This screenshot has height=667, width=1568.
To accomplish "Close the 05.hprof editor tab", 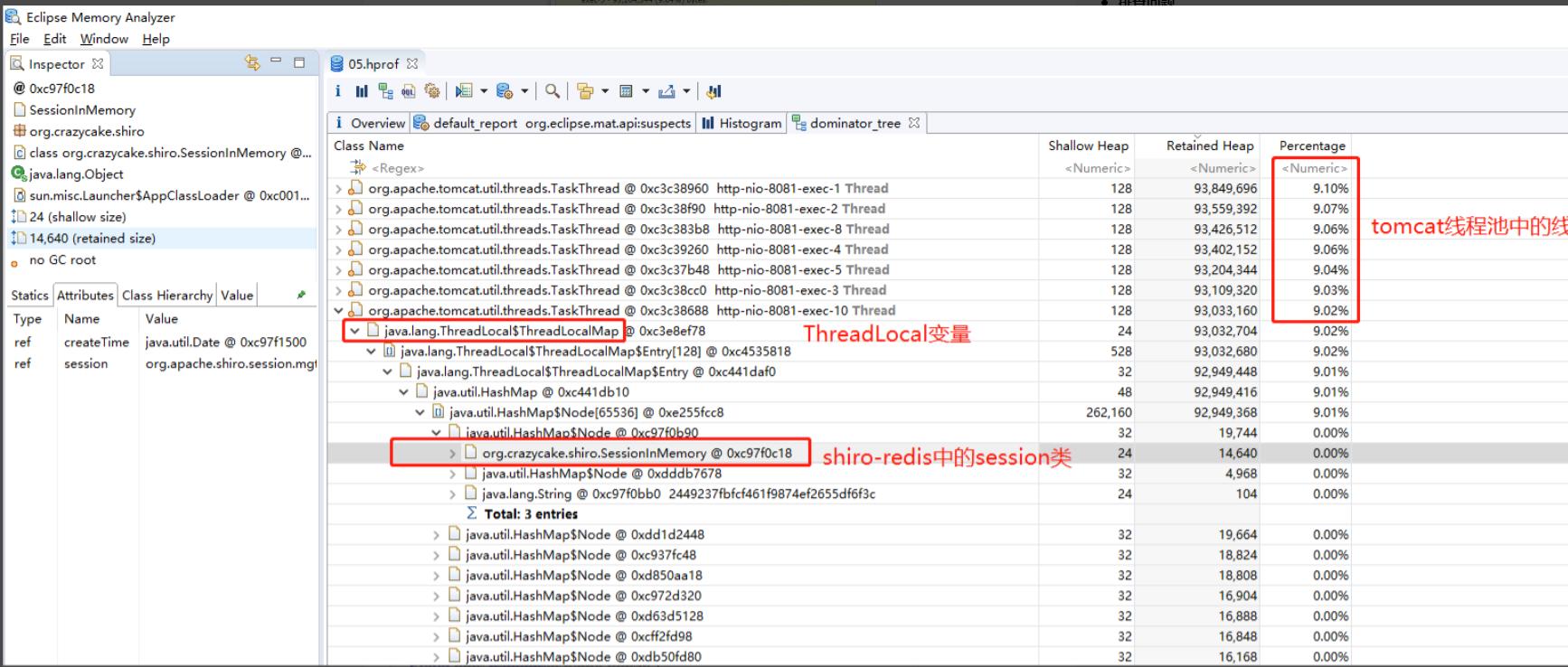I will 412,63.
